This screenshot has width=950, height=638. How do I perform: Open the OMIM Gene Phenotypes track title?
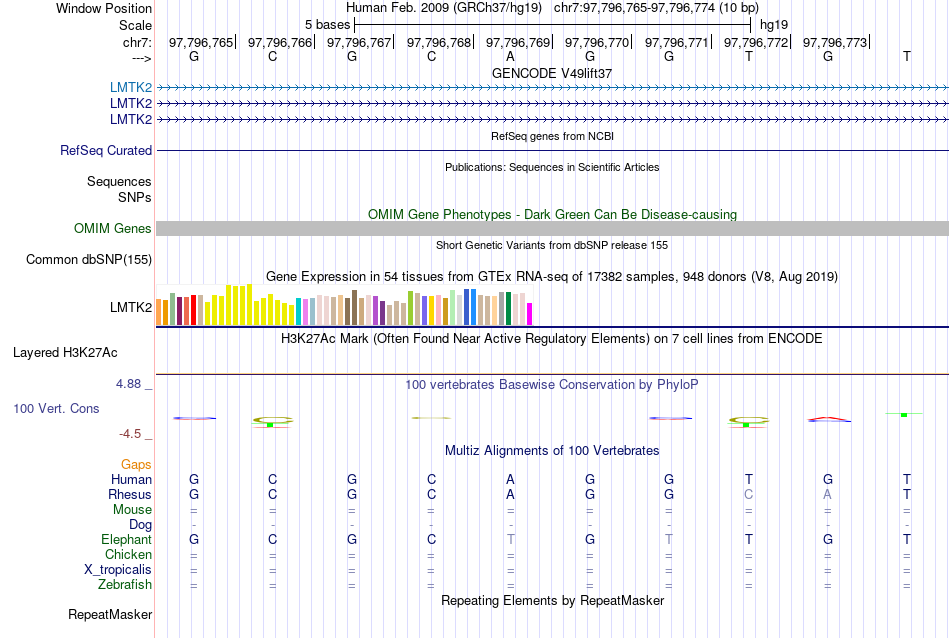[x=552, y=214]
